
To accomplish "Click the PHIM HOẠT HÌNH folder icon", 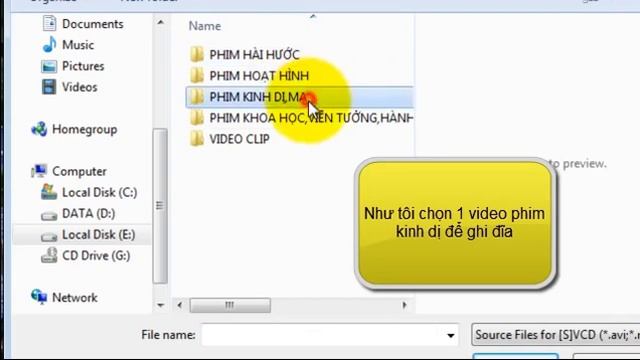I will (197, 76).
